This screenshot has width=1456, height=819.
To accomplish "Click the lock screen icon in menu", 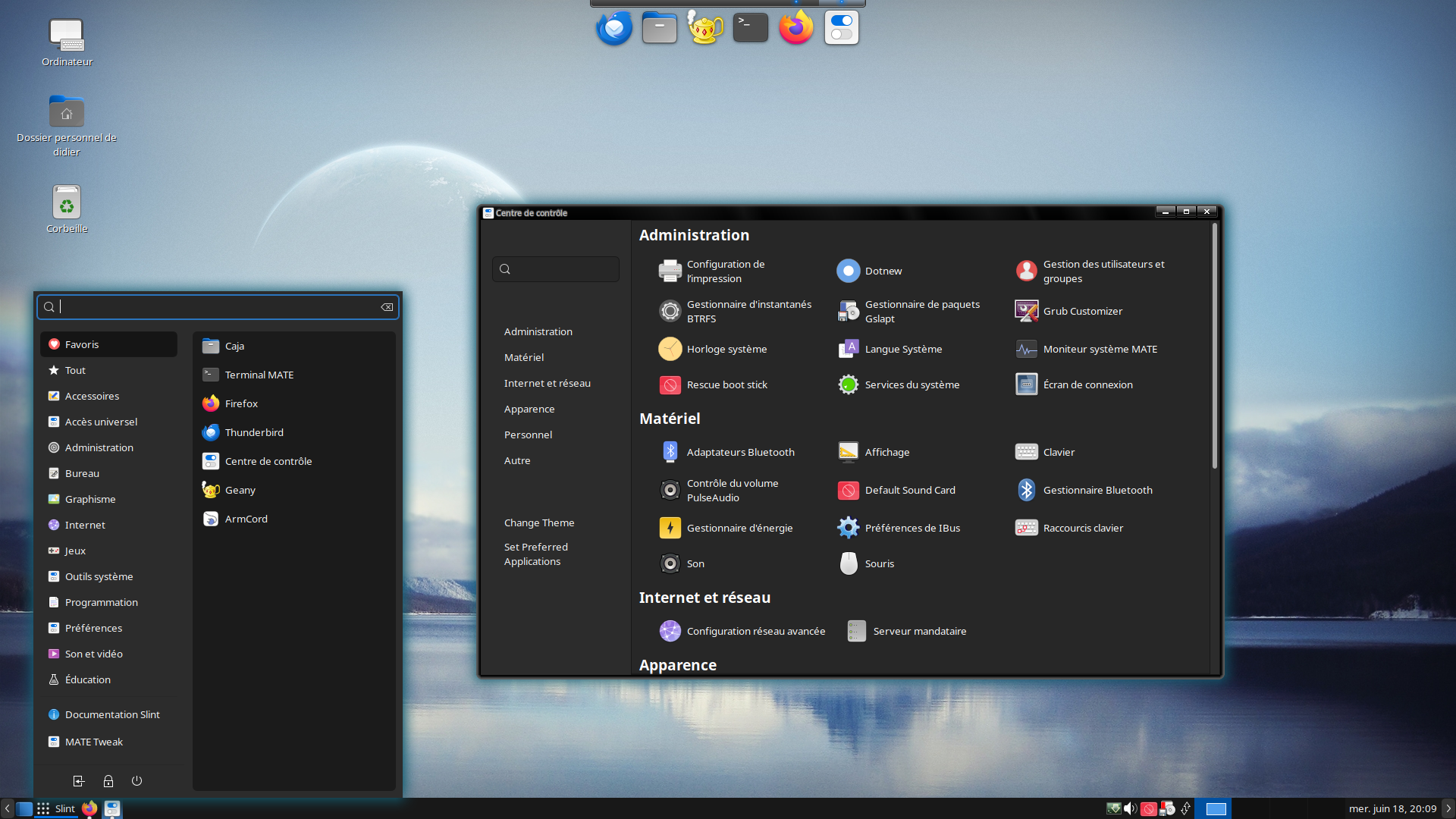I will [x=108, y=780].
